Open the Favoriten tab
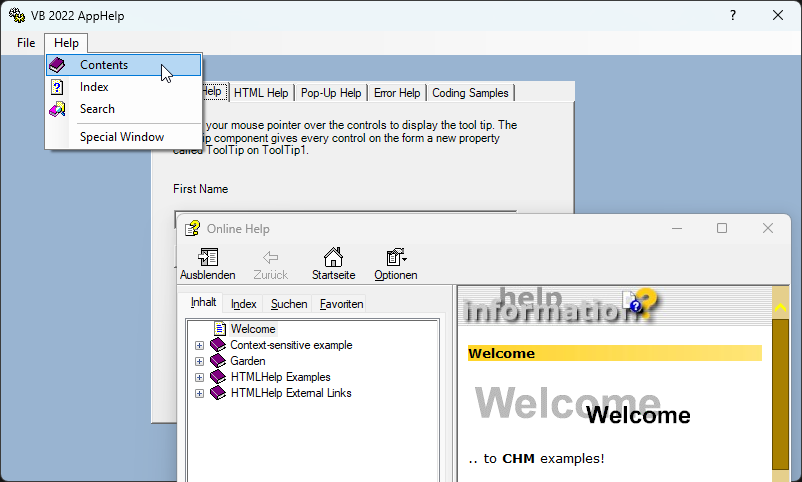This screenshot has width=802, height=482. pos(342,304)
